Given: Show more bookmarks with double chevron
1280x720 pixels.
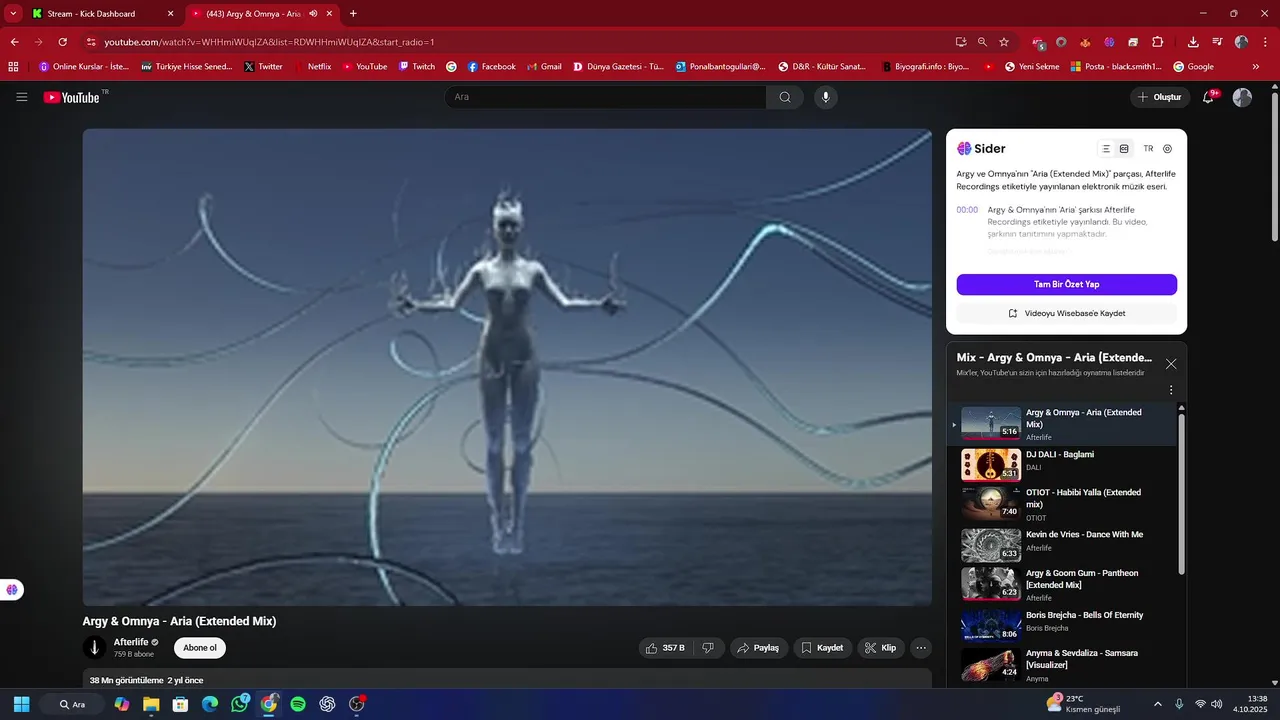Looking at the screenshot, I should coord(1256,67).
